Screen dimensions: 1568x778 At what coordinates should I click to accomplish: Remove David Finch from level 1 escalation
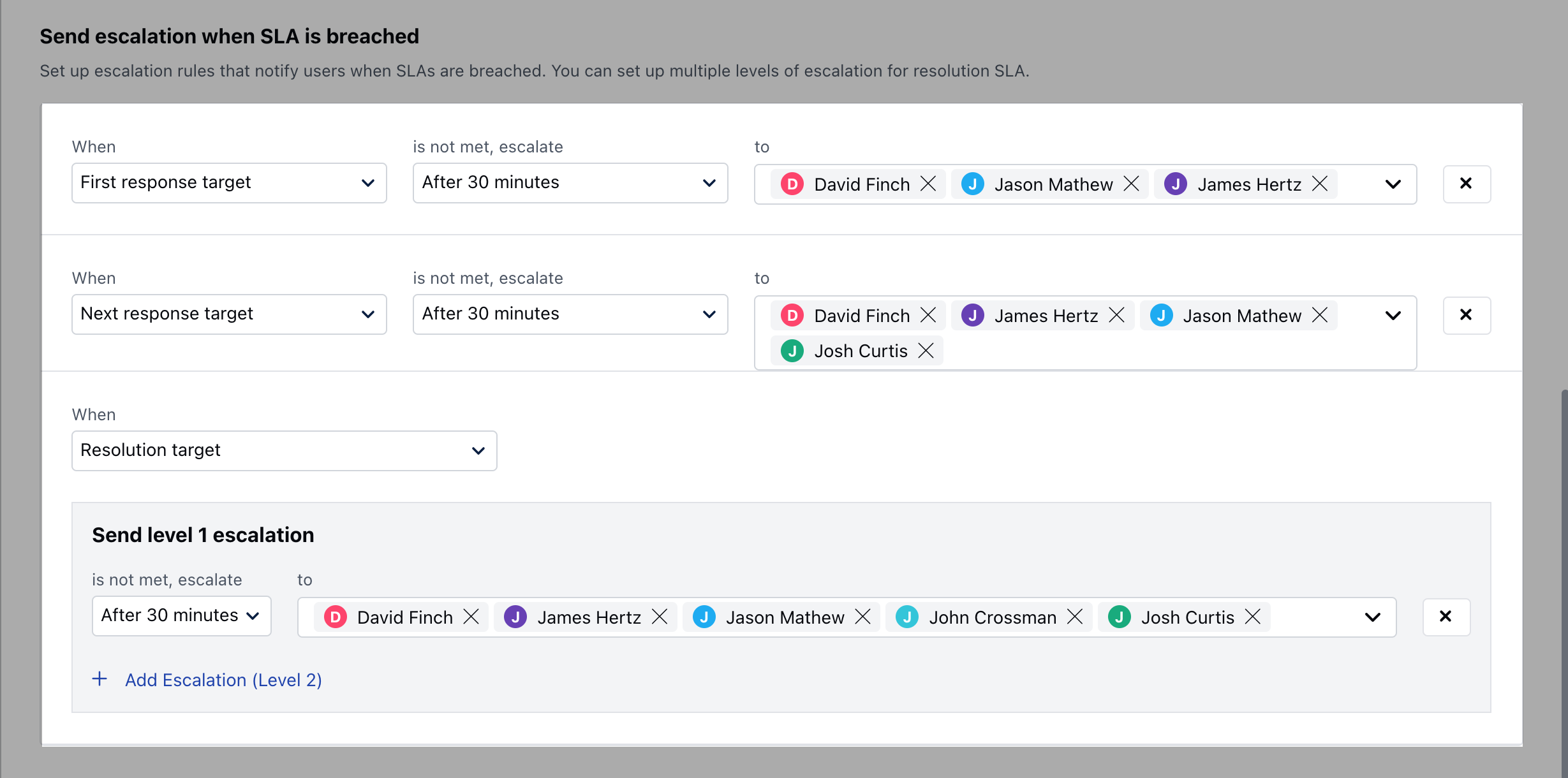point(471,617)
